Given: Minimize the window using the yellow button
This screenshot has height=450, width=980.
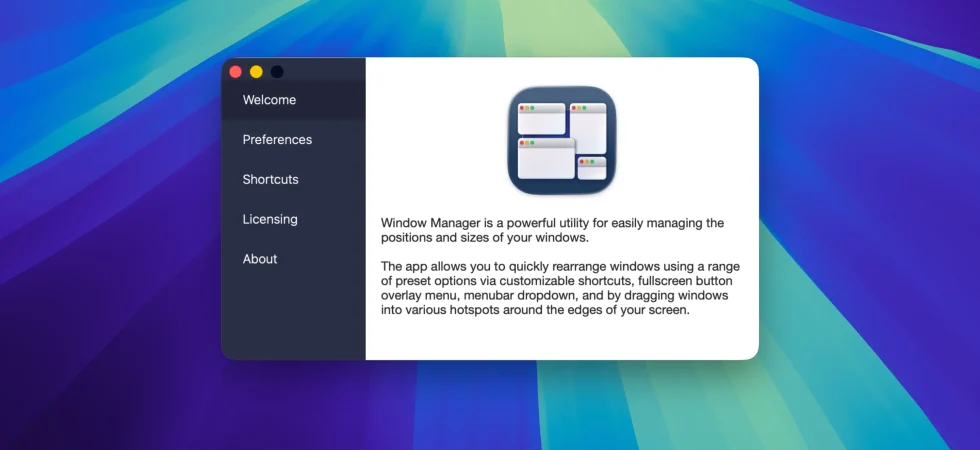Looking at the screenshot, I should pyautogui.click(x=256, y=72).
